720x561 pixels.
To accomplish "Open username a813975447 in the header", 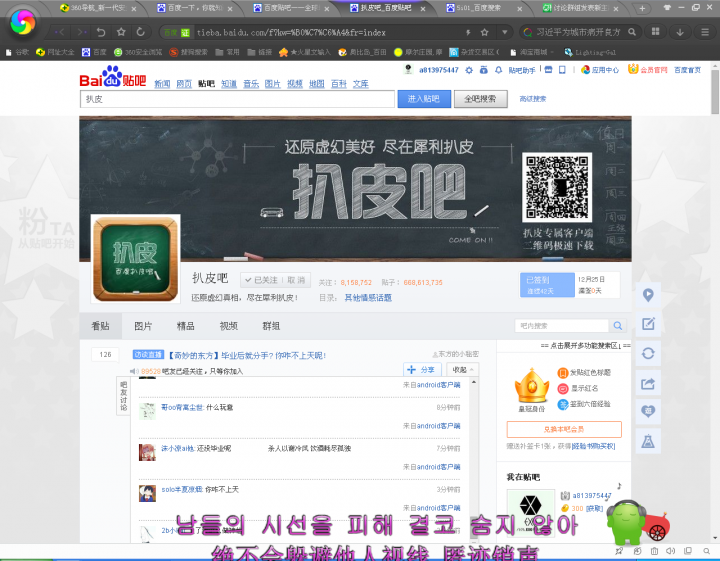I will pyautogui.click(x=439, y=70).
